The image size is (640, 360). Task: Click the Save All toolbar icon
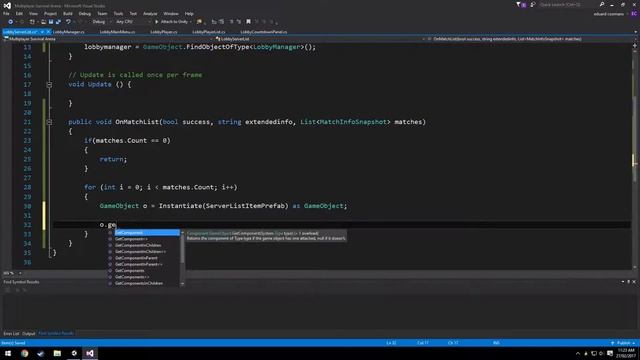58,22
